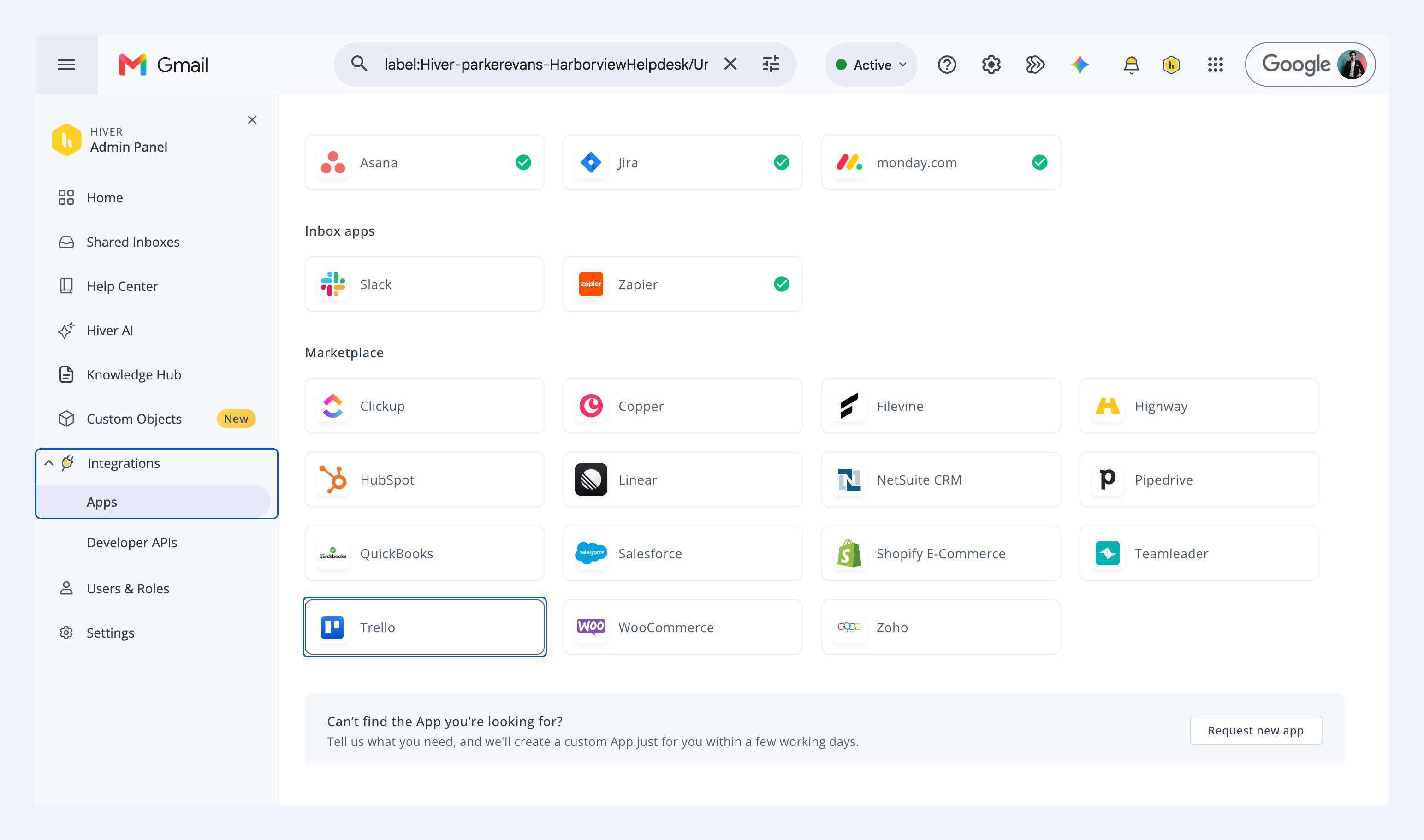Click the New badge on Custom Objects
Image resolution: width=1424 pixels, height=840 pixels.
click(x=236, y=419)
